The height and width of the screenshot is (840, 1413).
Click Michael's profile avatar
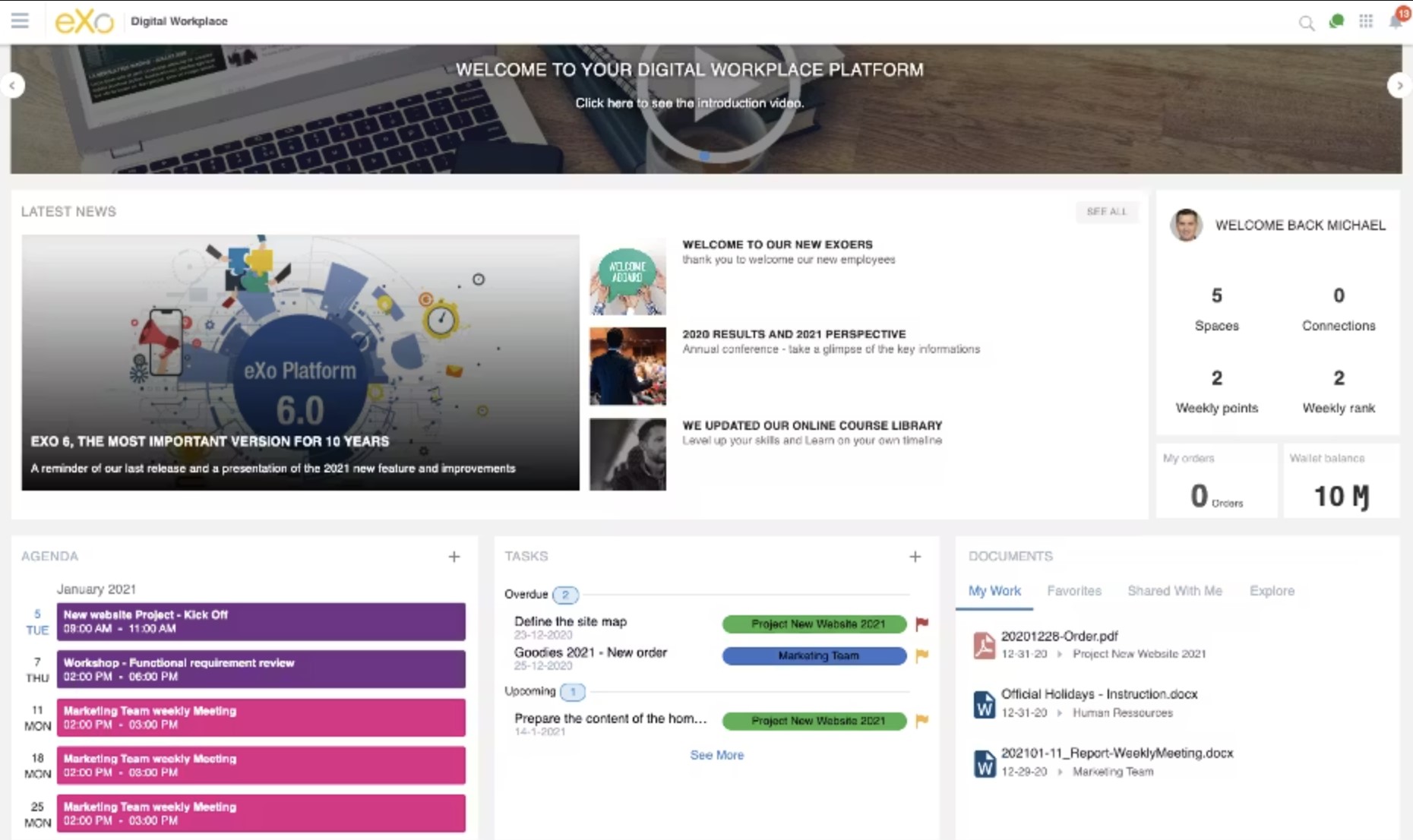click(x=1186, y=226)
